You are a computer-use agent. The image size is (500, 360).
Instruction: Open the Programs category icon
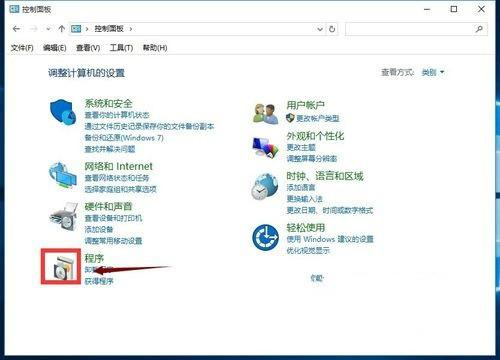pos(62,267)
